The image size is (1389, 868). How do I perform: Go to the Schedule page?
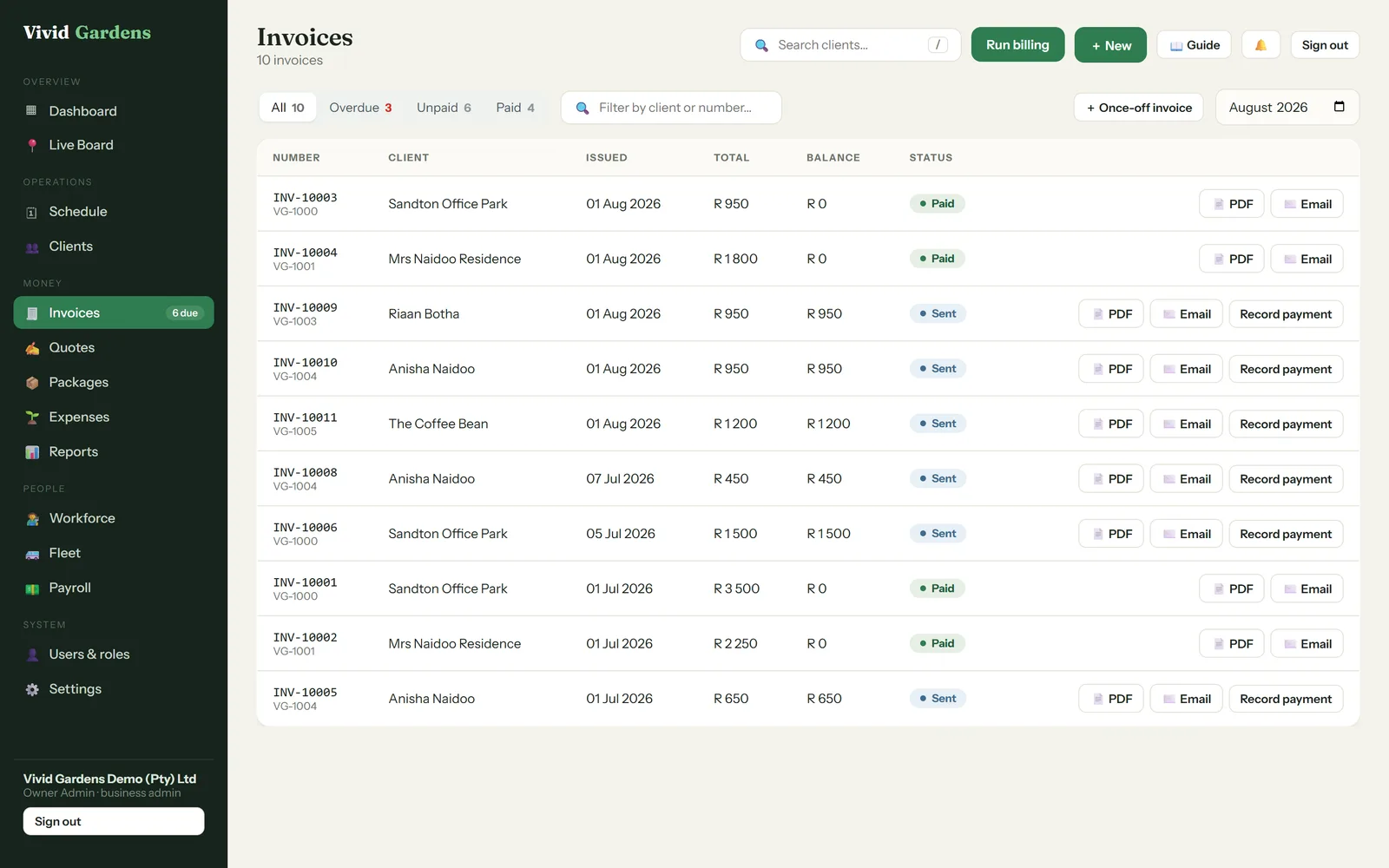point(114,212)
